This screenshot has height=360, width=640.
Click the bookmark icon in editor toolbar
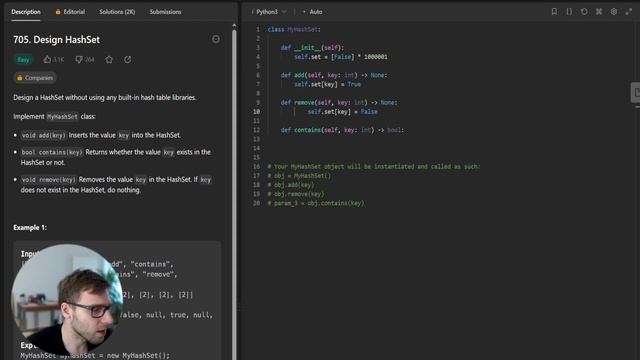tap(554, 12)
